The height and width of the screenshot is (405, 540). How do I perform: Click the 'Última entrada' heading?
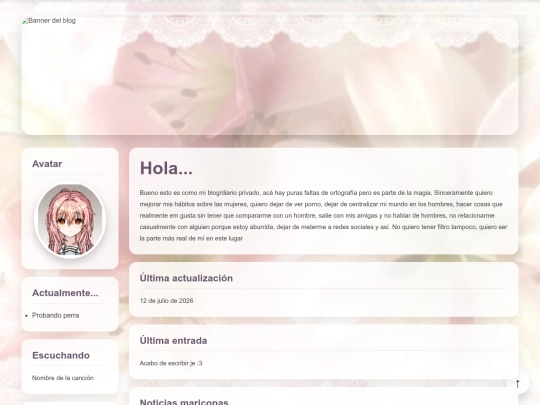tap(173, 341)
